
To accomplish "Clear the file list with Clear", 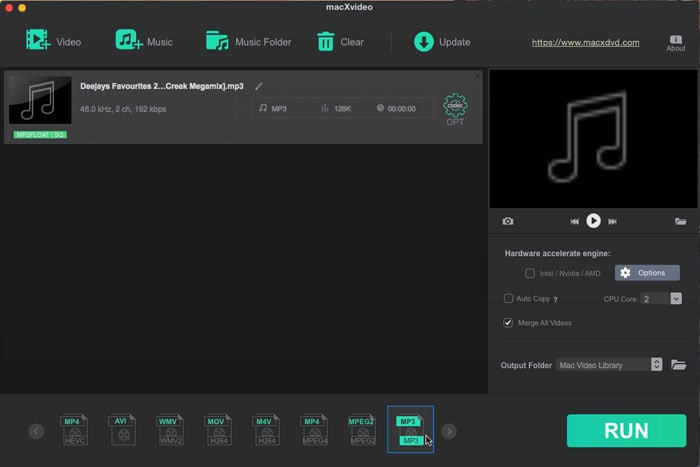I will (340, 42).
